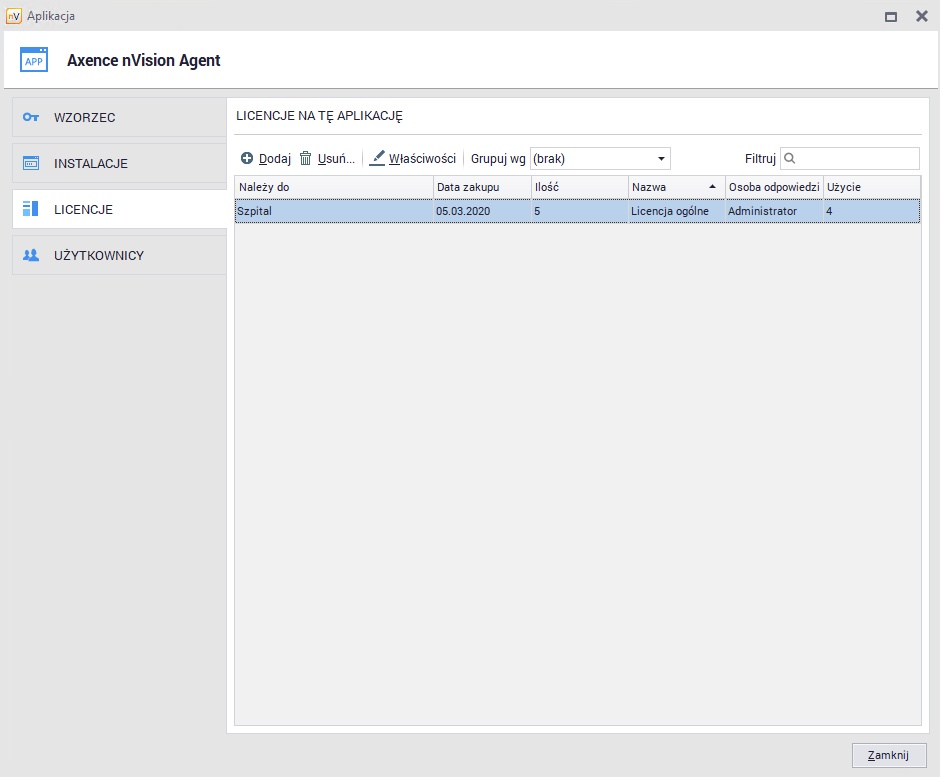Click the Usuń trash can icon
Image resolution: width=940 pixels, height=777 pixels.
(306, 159)
